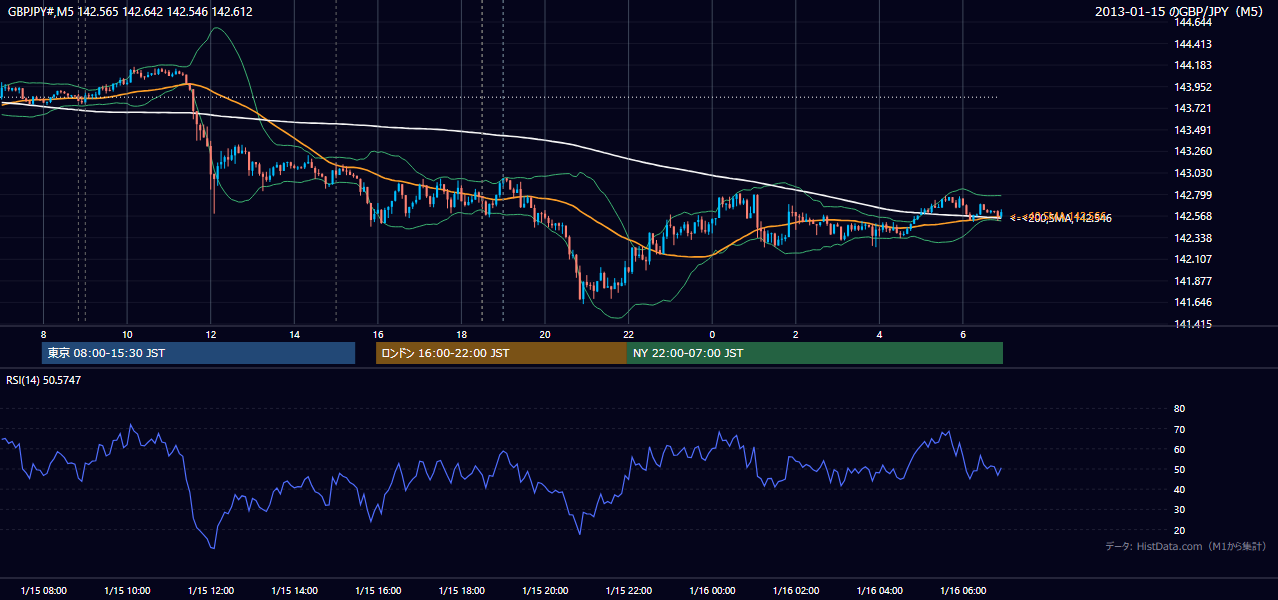Click price axis value 144.413
1278x600 pixels.
[x=1194, y=44]
